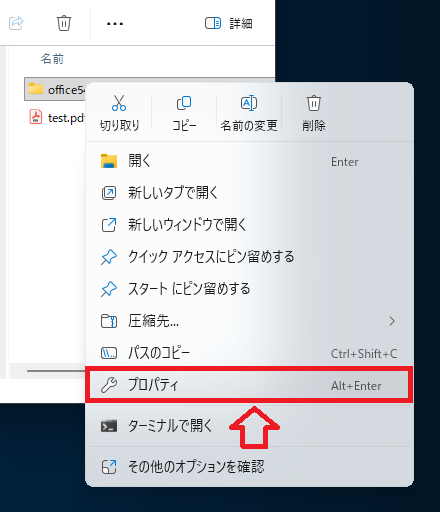
Task: Select スタート にピン留めする
Action: click(249, 289)
